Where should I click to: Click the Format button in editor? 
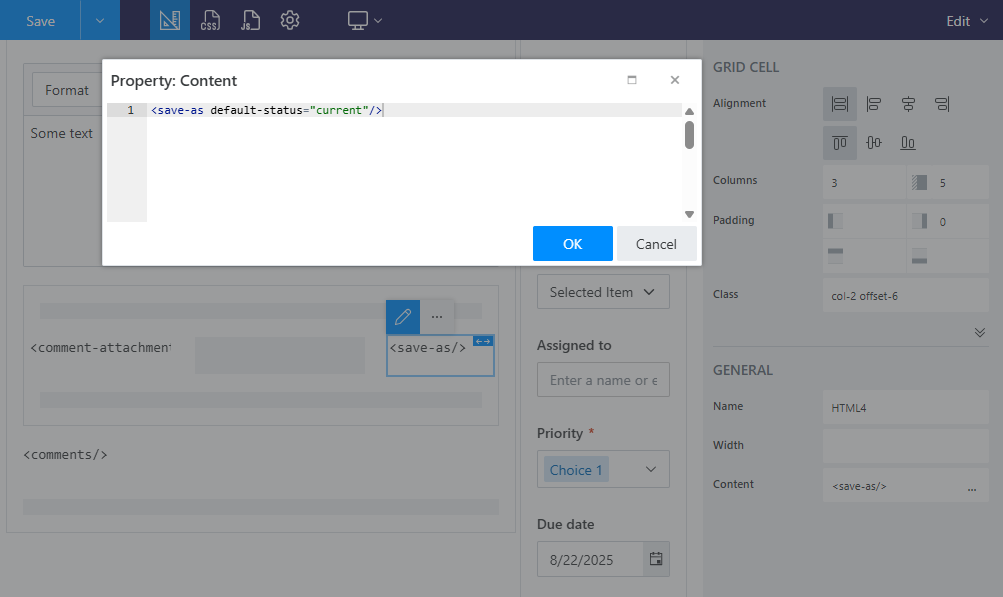pyautogui.click(x=67, y=90)
